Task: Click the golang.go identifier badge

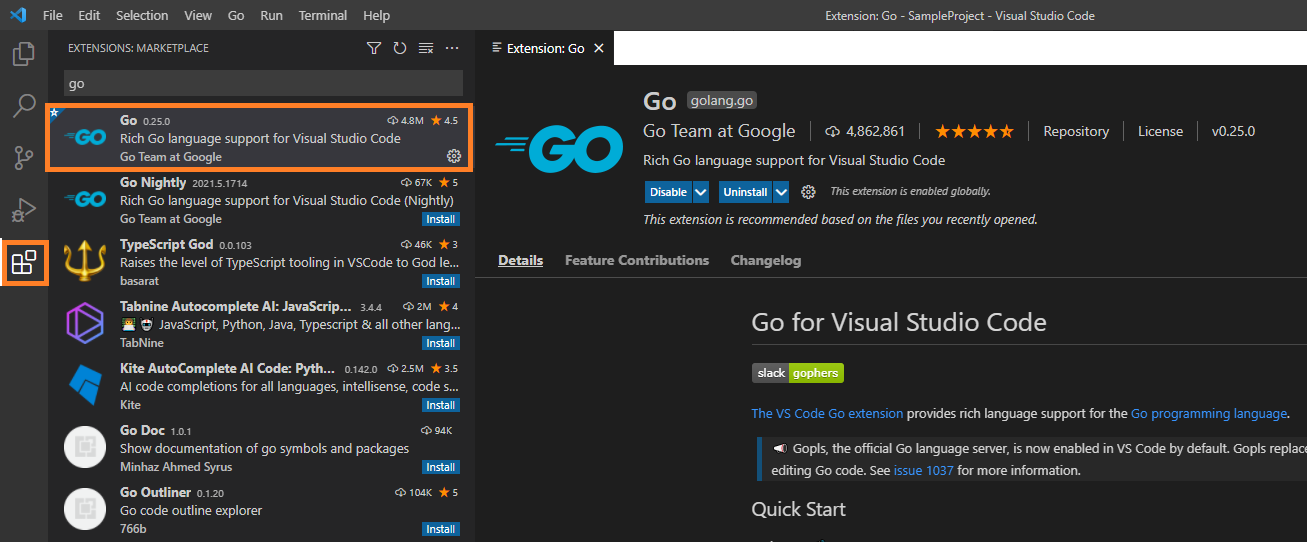Action: click(x=722, y=100)
